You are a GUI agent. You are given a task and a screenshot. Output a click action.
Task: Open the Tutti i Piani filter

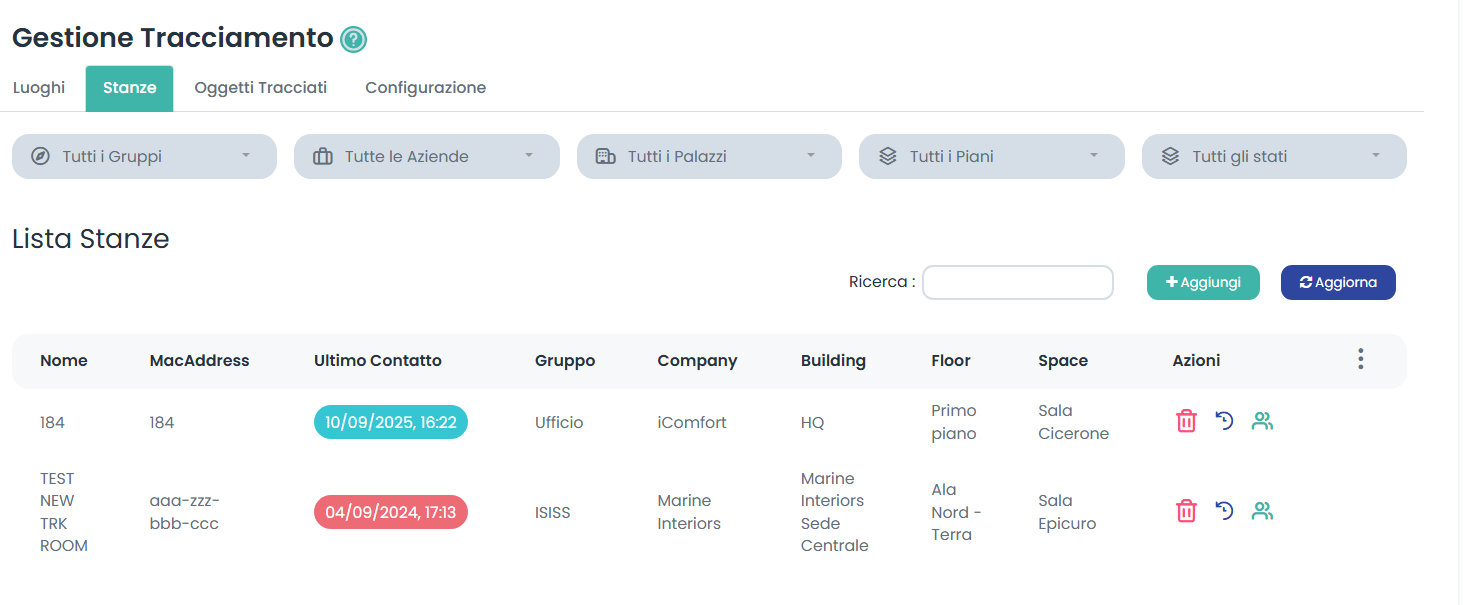pos(991,157)
